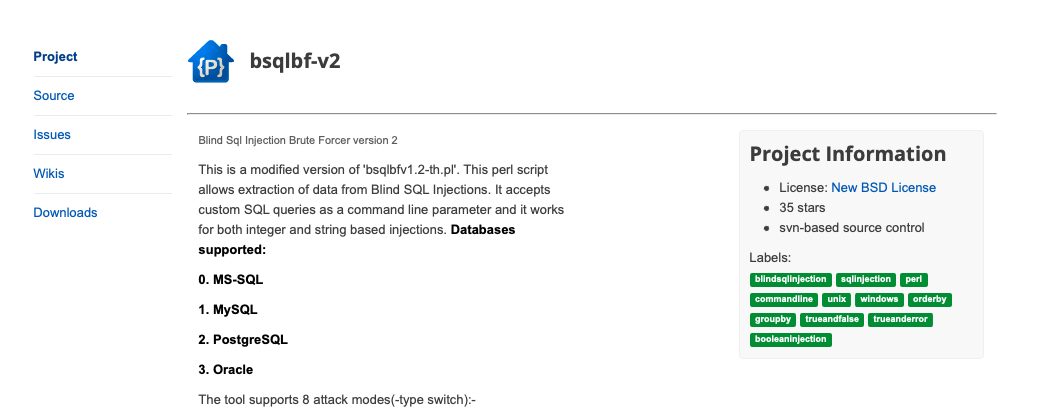
Task: Open the New BSD License link
Action: [883, 188]
